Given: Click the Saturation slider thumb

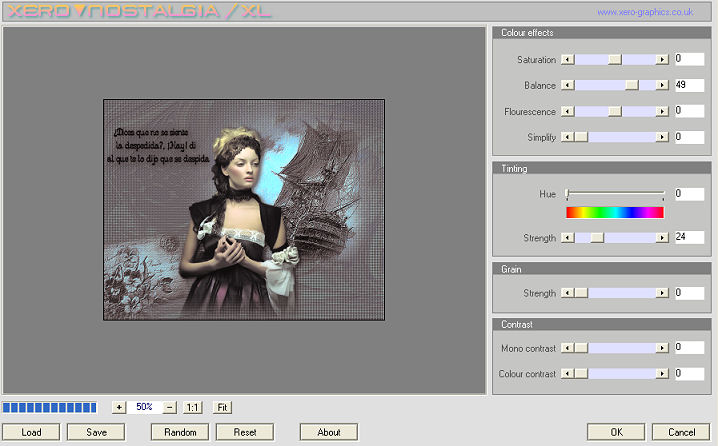Looking at the screenshot, I should [x=615, y=60].
